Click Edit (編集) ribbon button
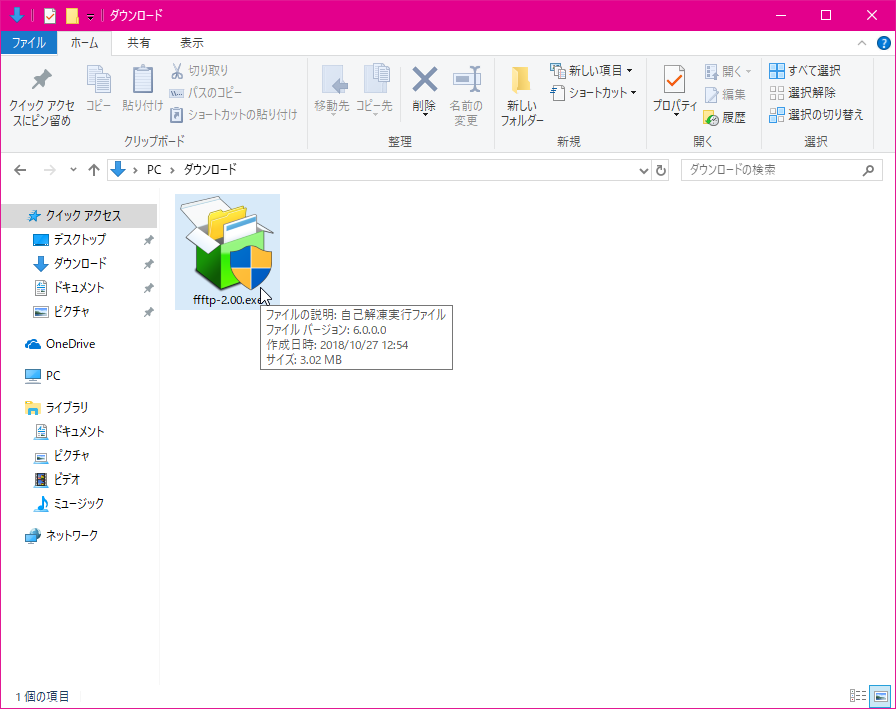 [x=725, y=94]
